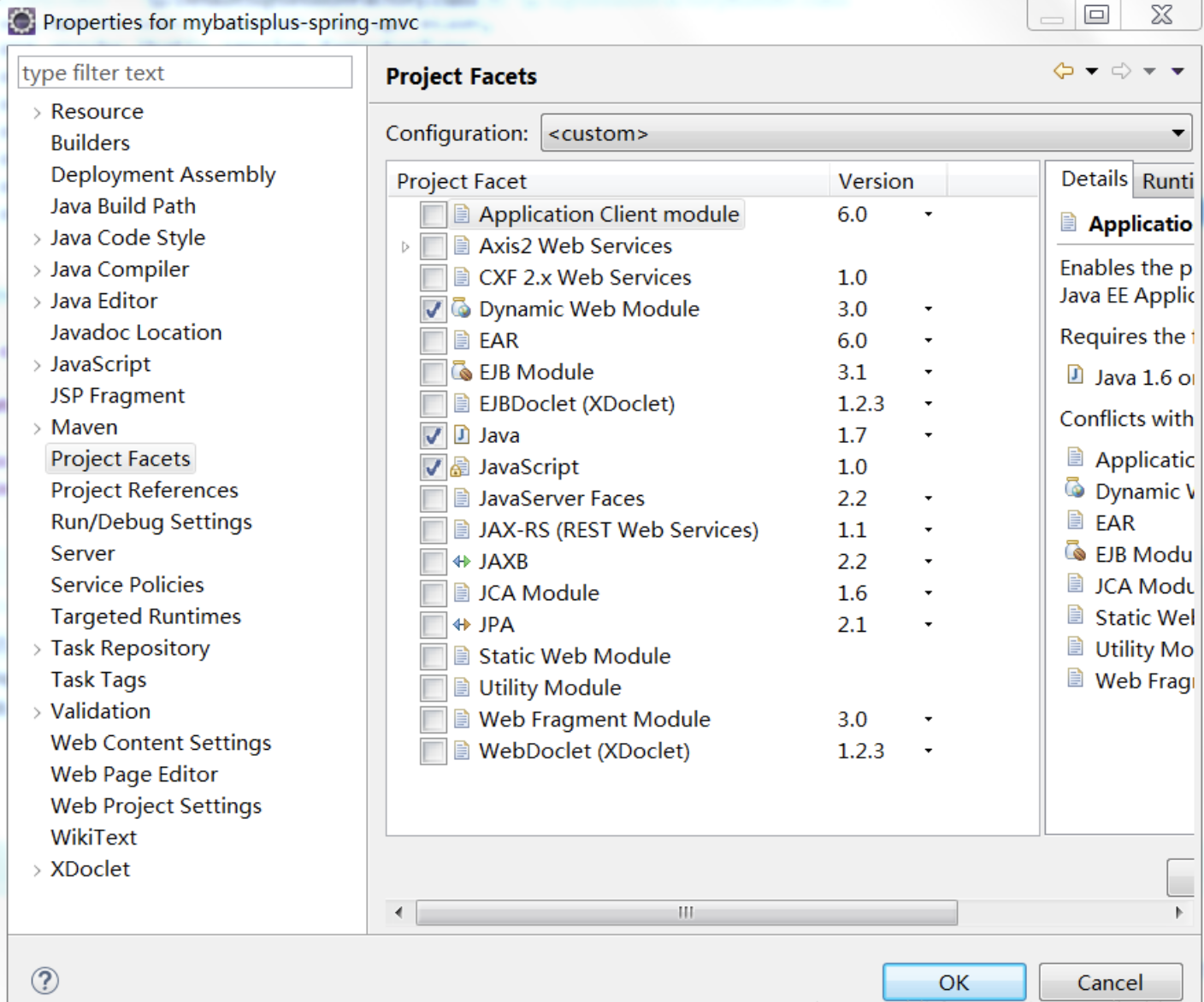
Task: Click the EJB Module facet icon
Action: point(462,372)
